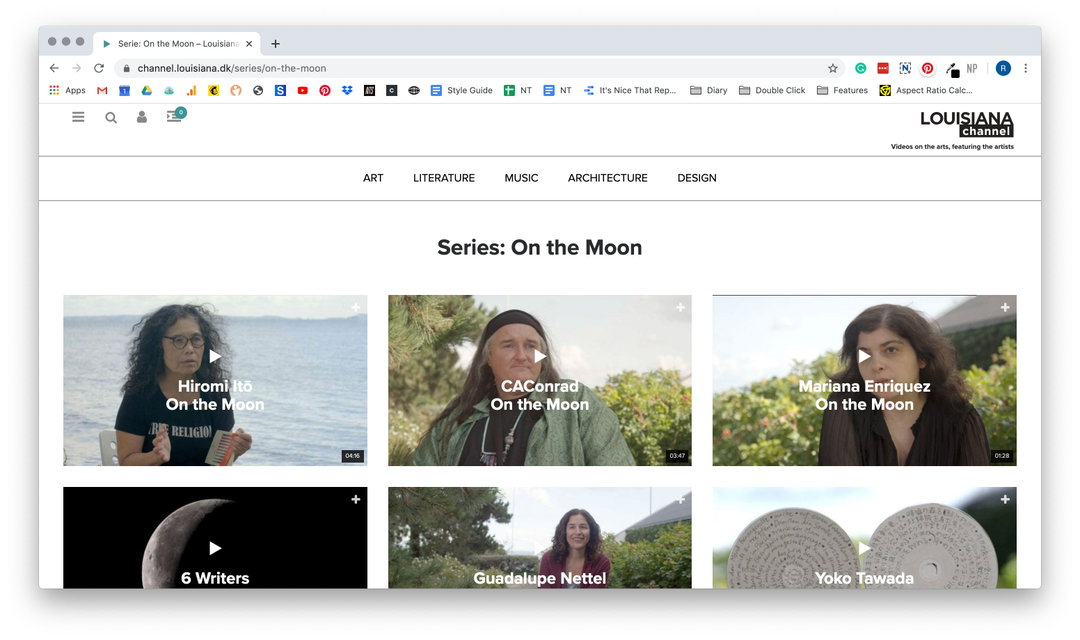Open the blue S bookmark

point(280,90)
